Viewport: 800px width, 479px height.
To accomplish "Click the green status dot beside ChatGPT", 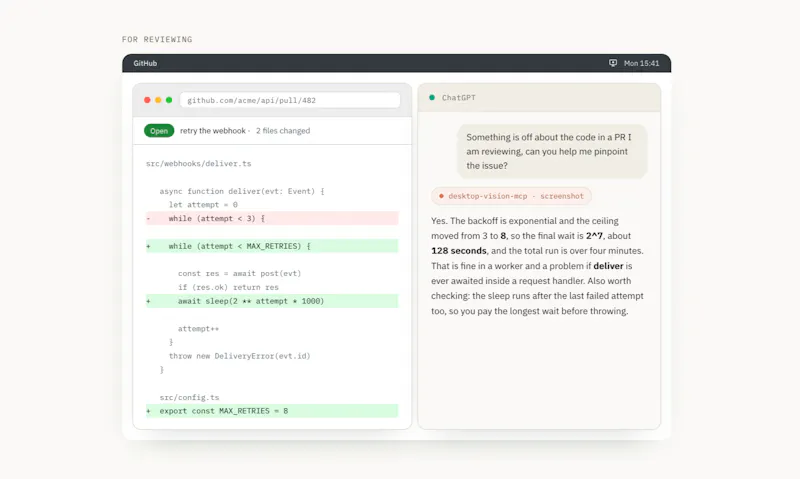I will click(x=432, y=97).
